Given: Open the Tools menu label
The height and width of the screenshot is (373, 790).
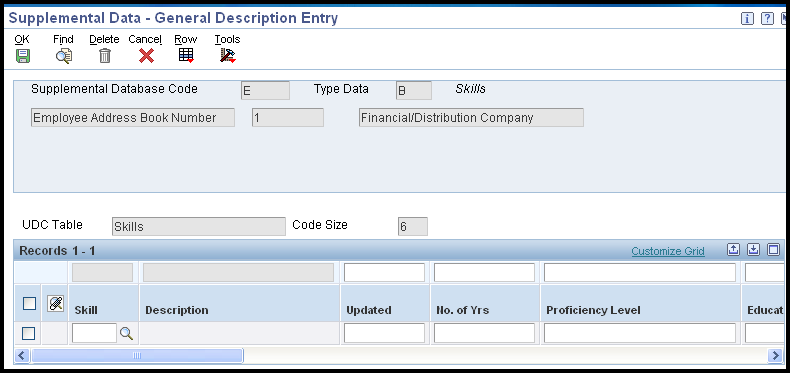Looking at the screenshot, I should 227,39.
